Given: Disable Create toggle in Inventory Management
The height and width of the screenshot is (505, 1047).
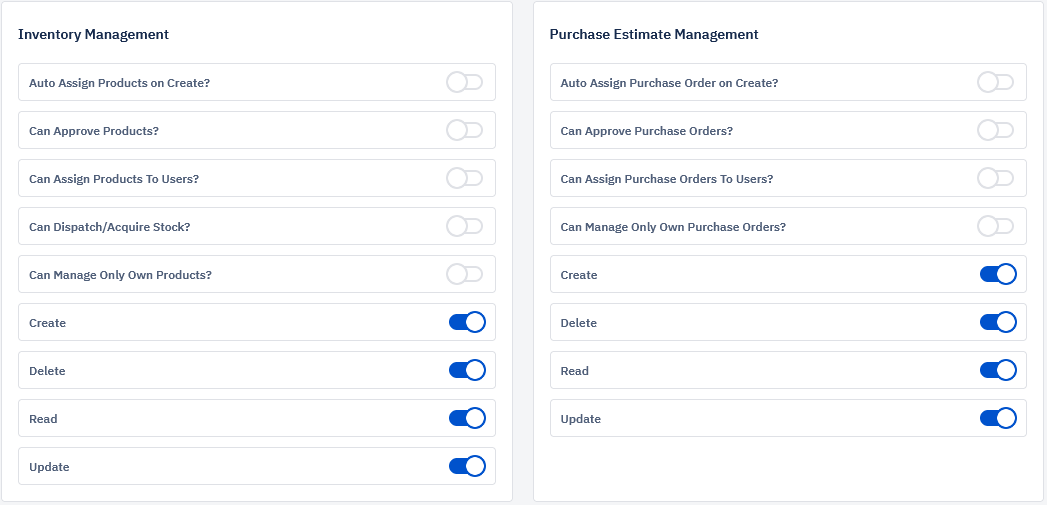Looking at the screenshot, I should [x=467, y=323].
